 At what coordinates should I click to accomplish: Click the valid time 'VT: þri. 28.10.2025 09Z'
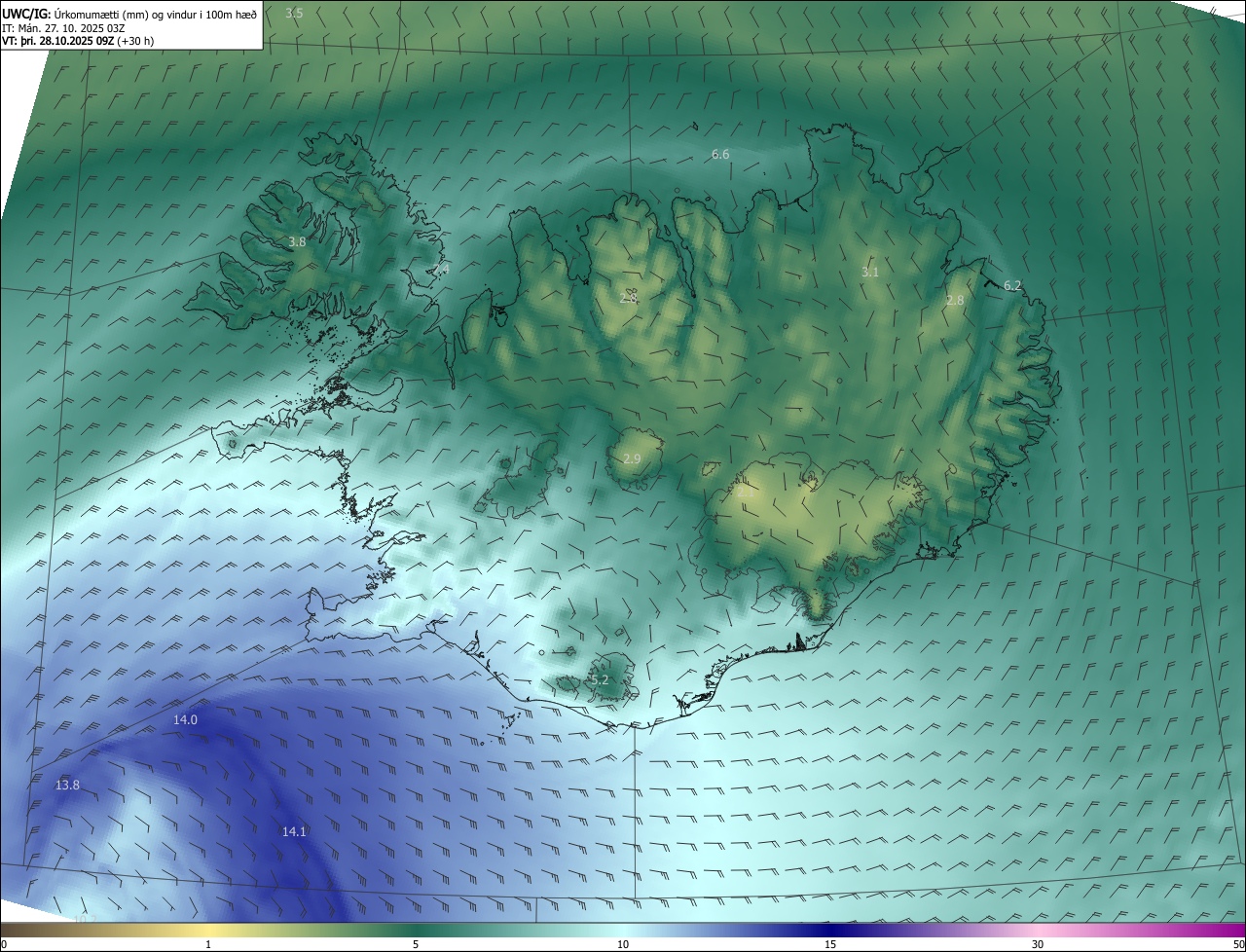(x=58, y=41)
